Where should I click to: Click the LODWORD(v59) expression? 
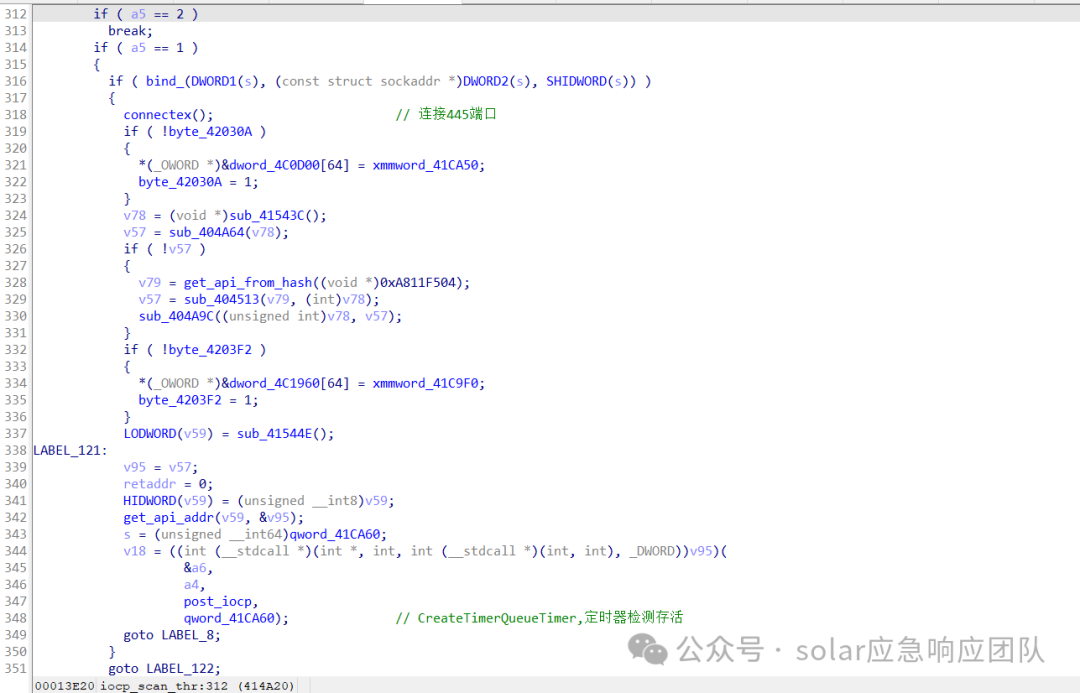click(x=168, y=433)
